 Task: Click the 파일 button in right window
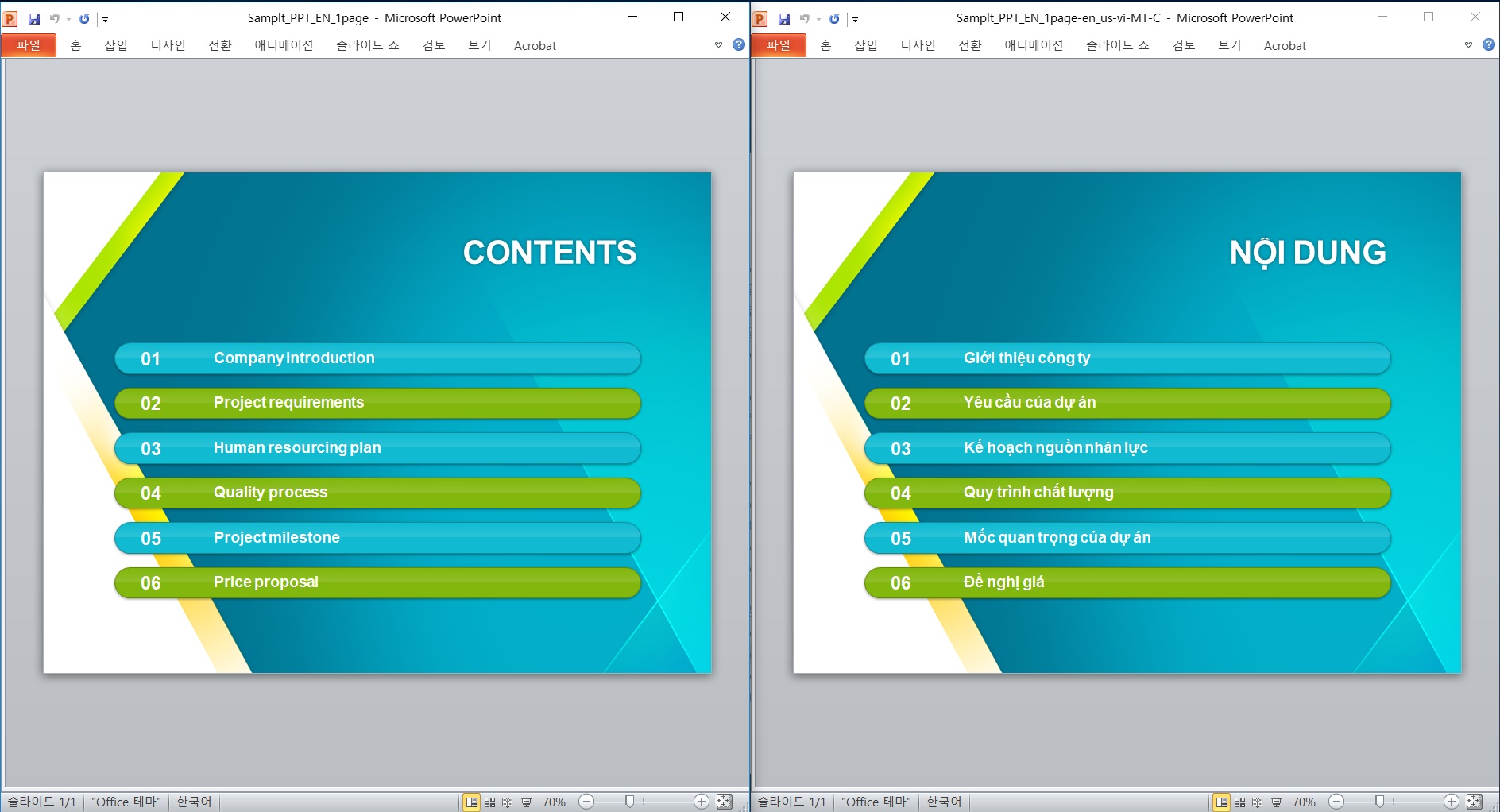coord(779,45)
